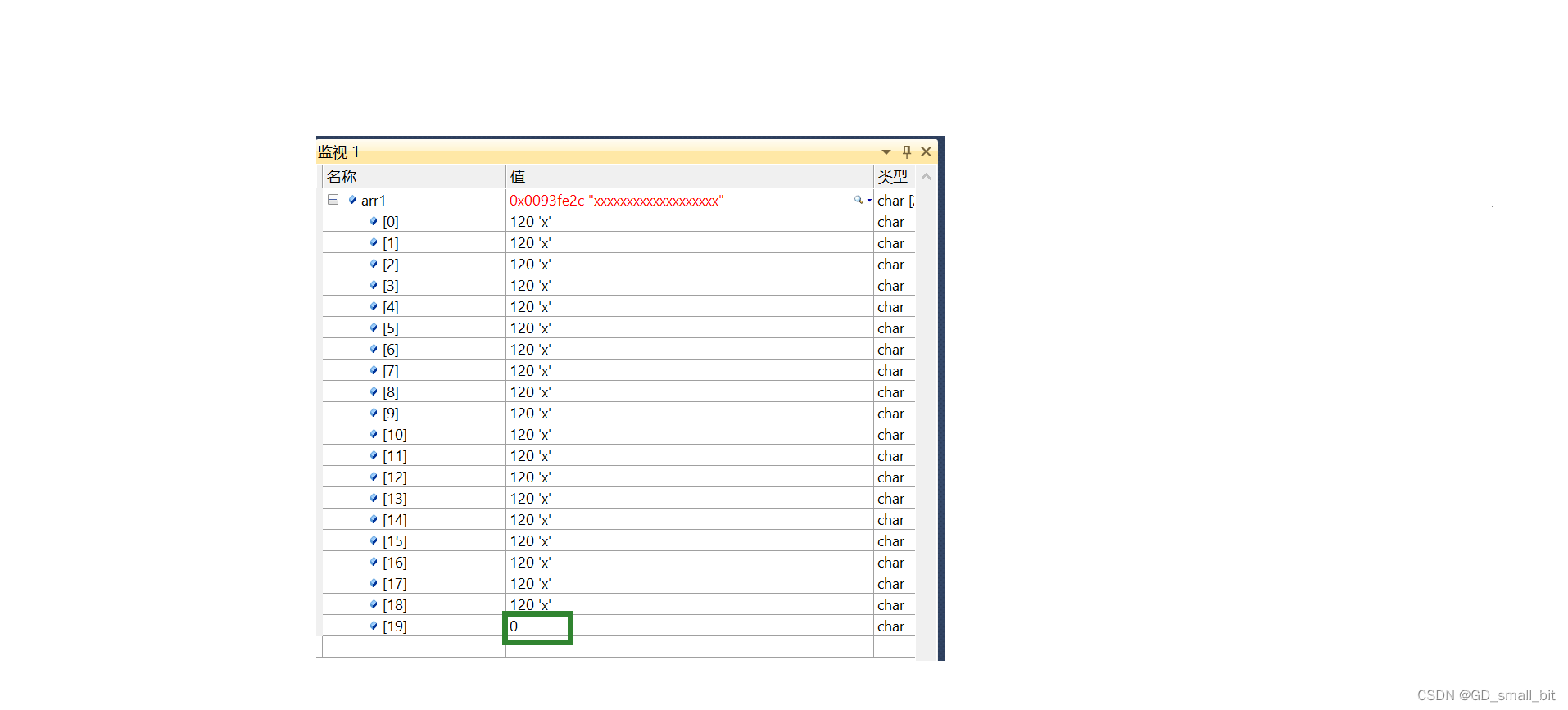1568x710 pixels.
Task: Click the 值 column header
Action: click(690, 177)
